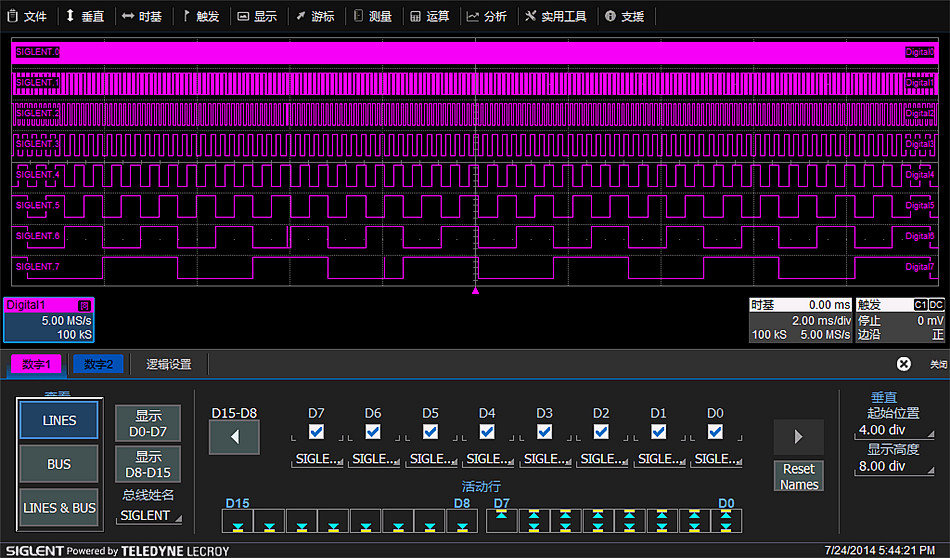Open the 总线姓名 SIGLENT dropdown
Viewport: 950px width, 558px height.
tap(150, 516)
